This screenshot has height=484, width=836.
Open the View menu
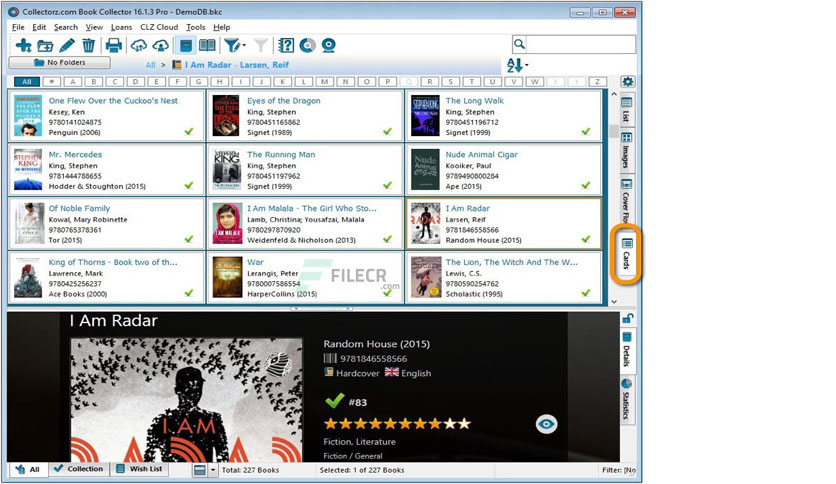click(94, 27)
